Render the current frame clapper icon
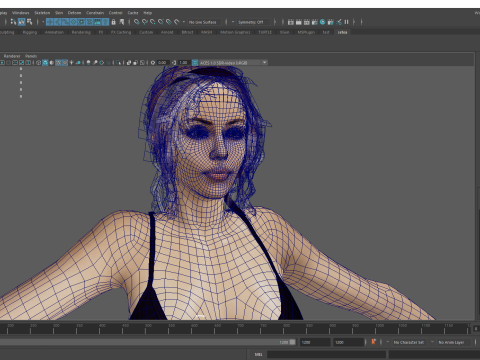480x360 pixels. (x=299, y=22)
